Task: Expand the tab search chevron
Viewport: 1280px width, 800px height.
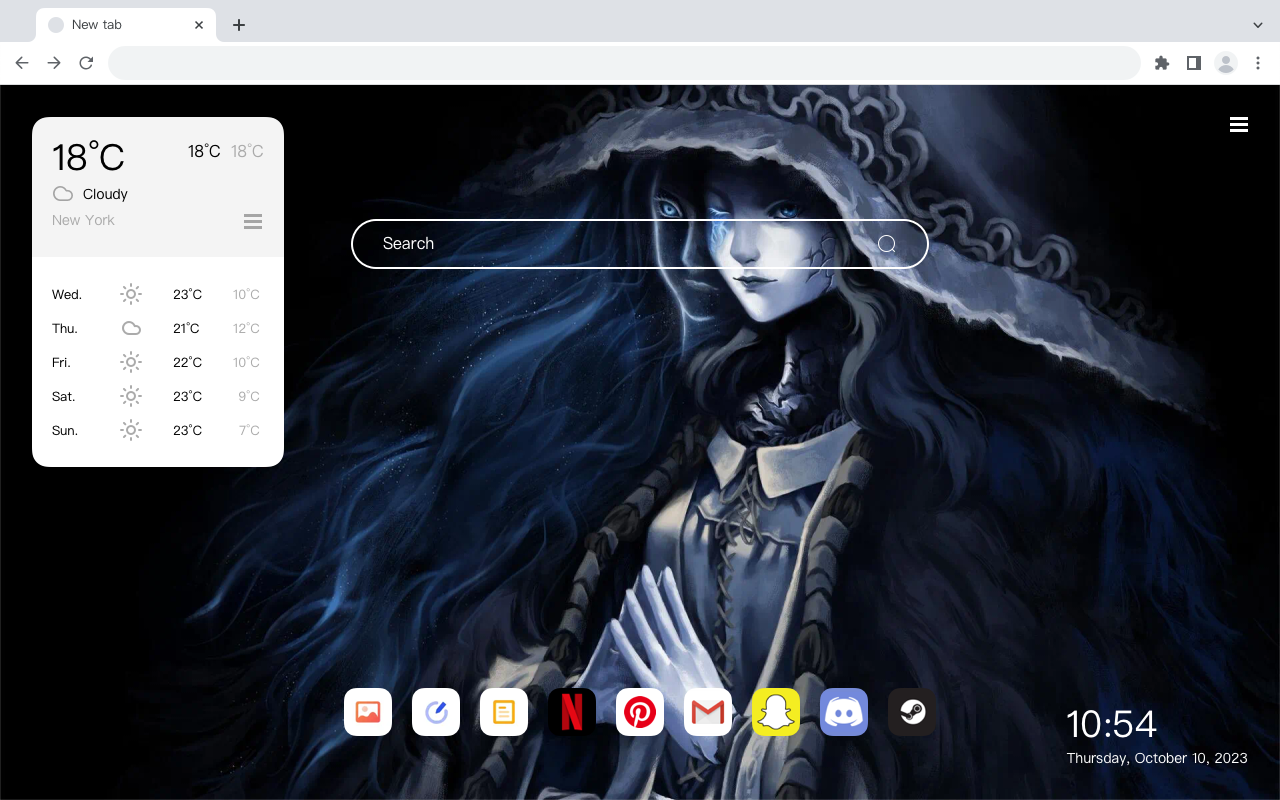Action: coord(1258,25)
